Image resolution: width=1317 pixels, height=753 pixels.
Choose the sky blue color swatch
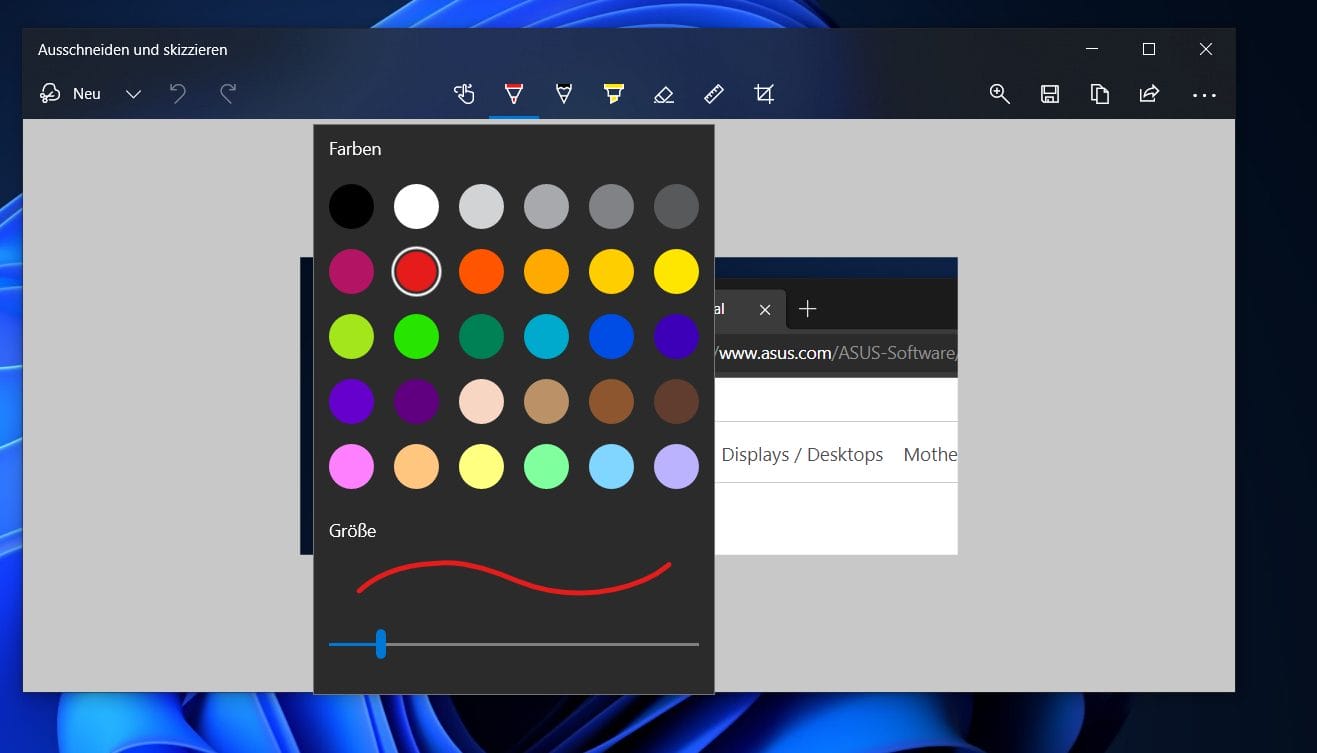click(x=611, y=466)
